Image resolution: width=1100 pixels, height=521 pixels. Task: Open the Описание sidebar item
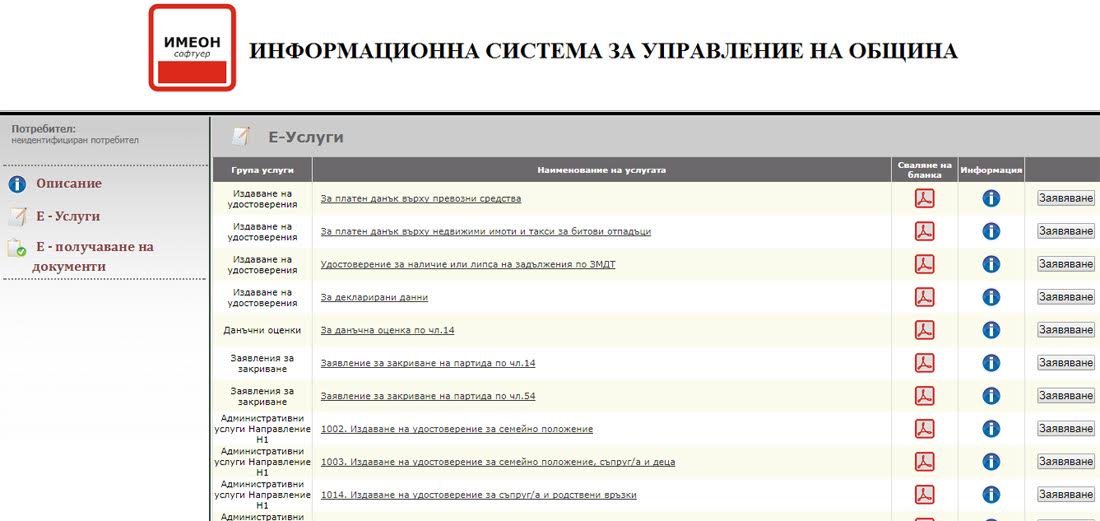point(69,184)
